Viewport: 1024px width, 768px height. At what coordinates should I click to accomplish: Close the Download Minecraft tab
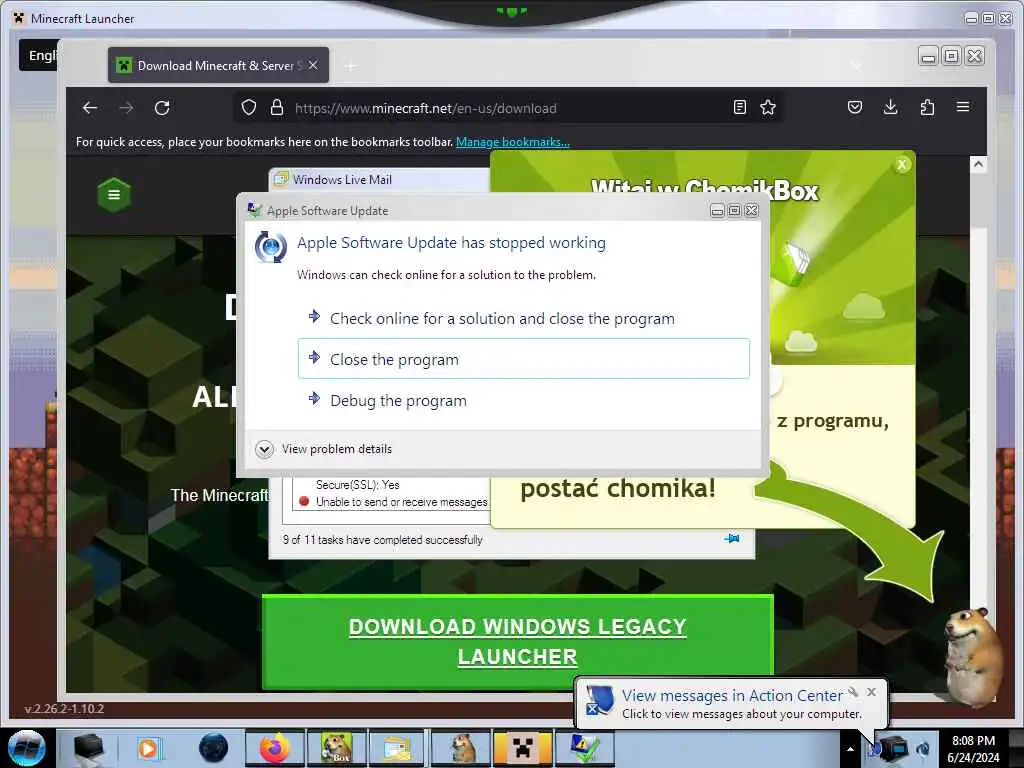[x=313, y=65]
